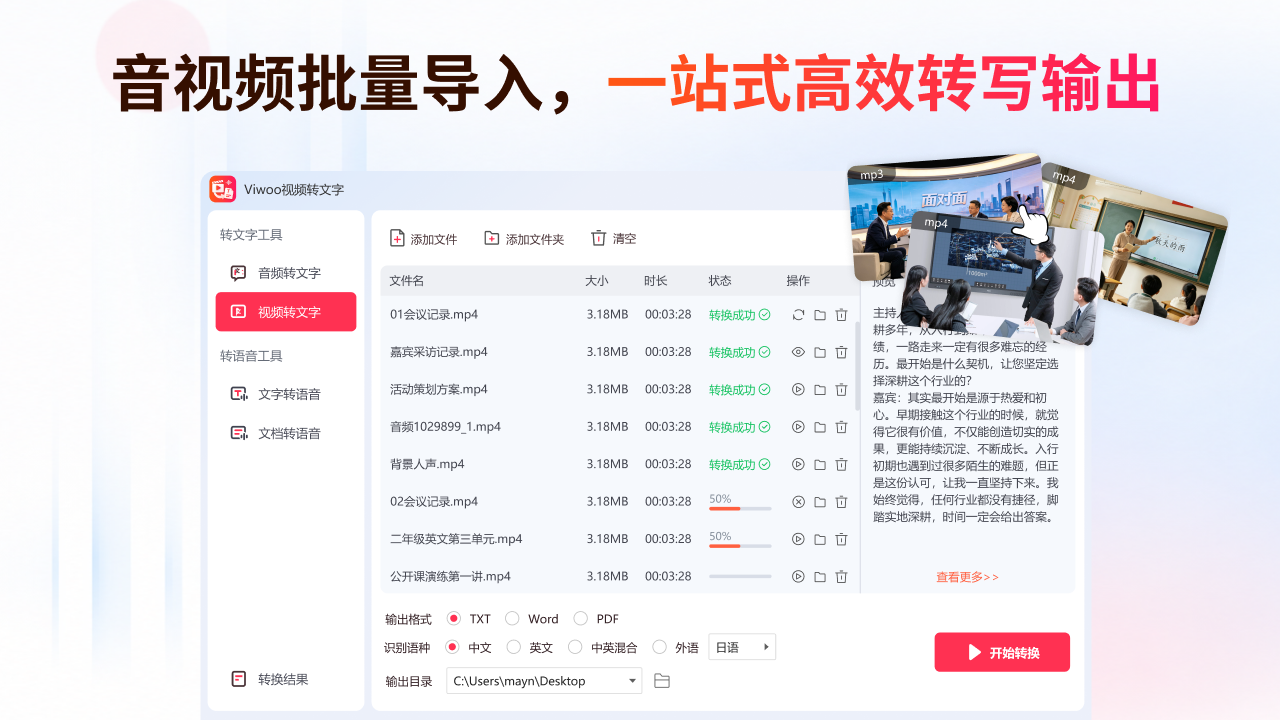Open the 文字转语音 tool

tap(286, 394)
